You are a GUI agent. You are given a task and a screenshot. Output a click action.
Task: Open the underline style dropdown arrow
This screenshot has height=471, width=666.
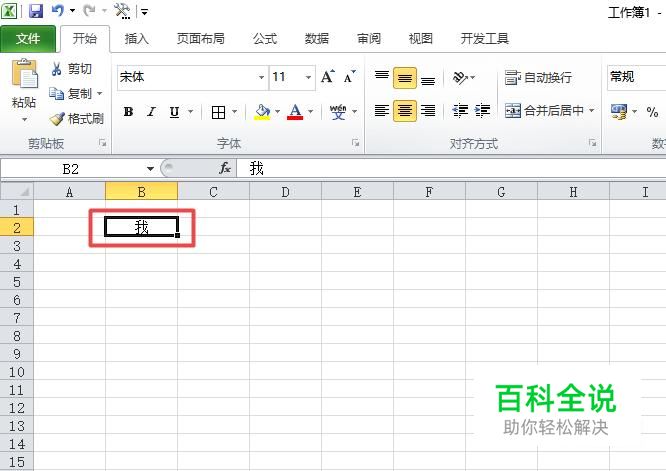coord(190,112)
